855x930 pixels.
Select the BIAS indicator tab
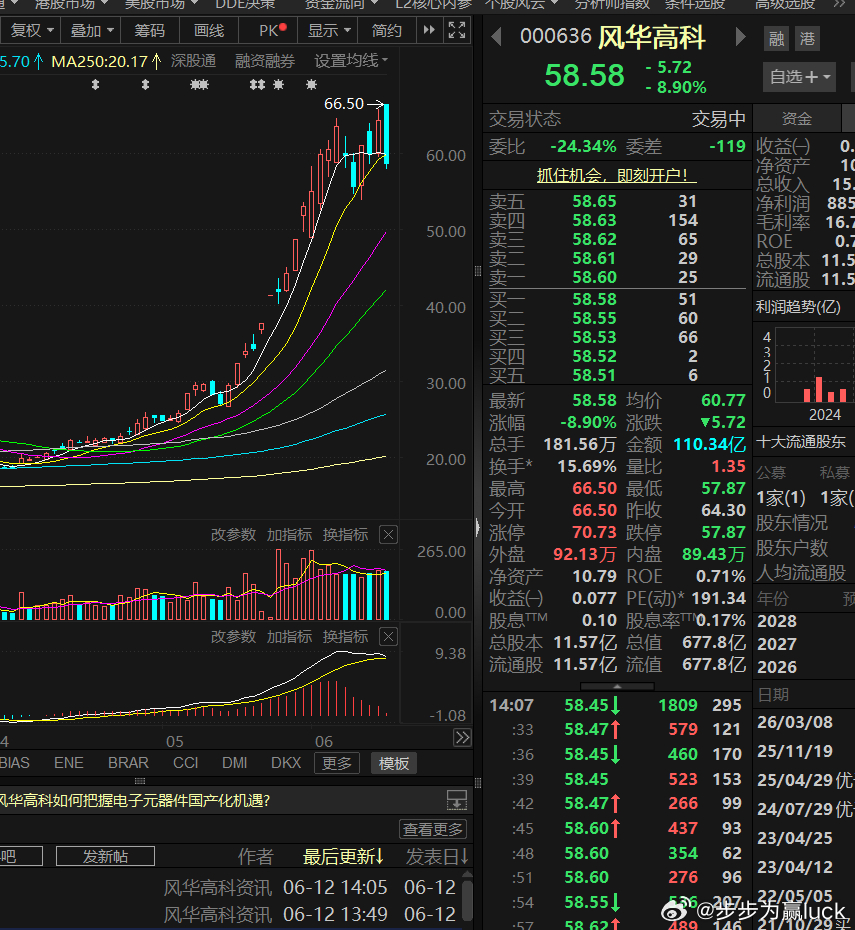coord(14,763)
